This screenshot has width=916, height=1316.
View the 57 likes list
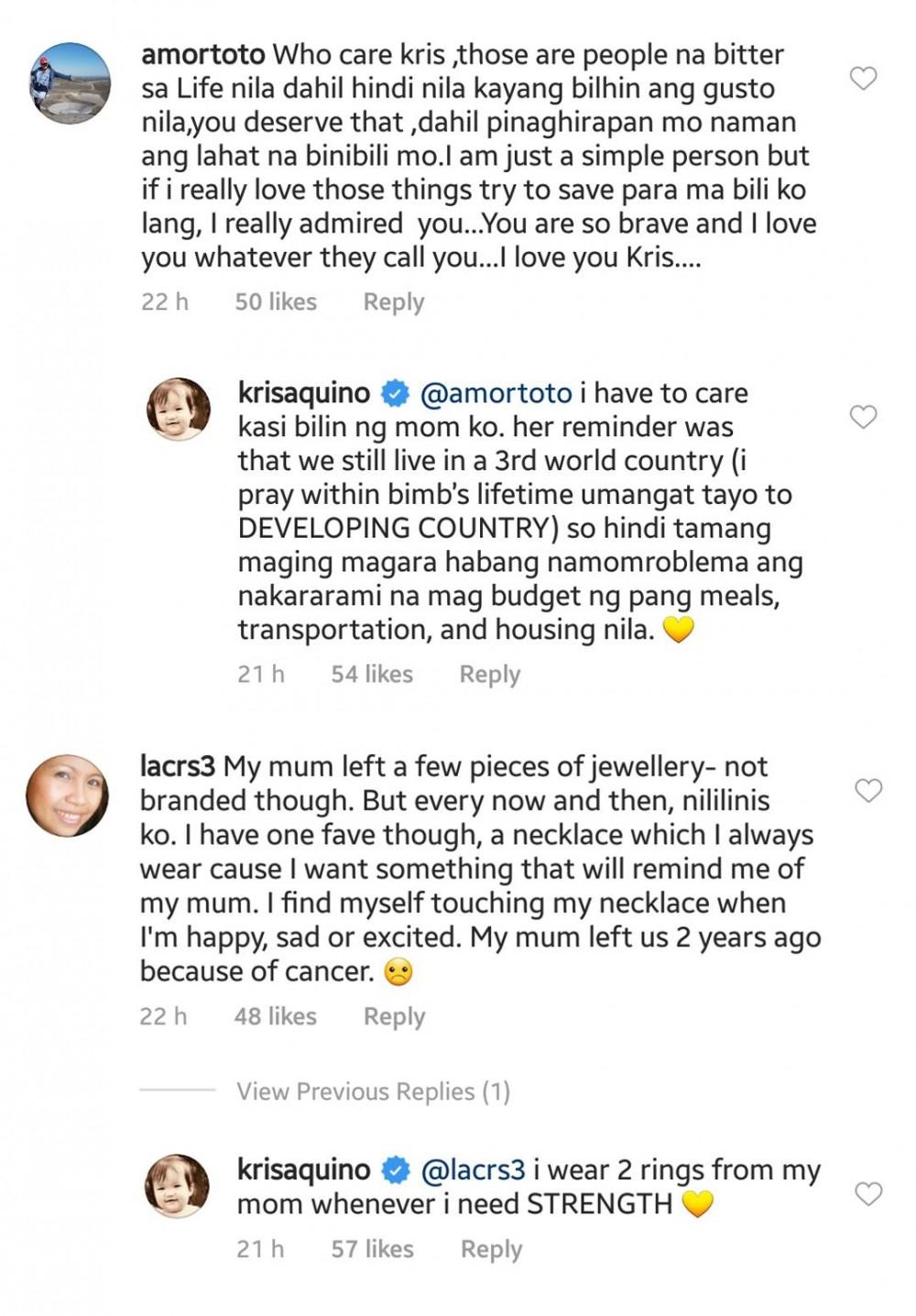click(372, 1249)
